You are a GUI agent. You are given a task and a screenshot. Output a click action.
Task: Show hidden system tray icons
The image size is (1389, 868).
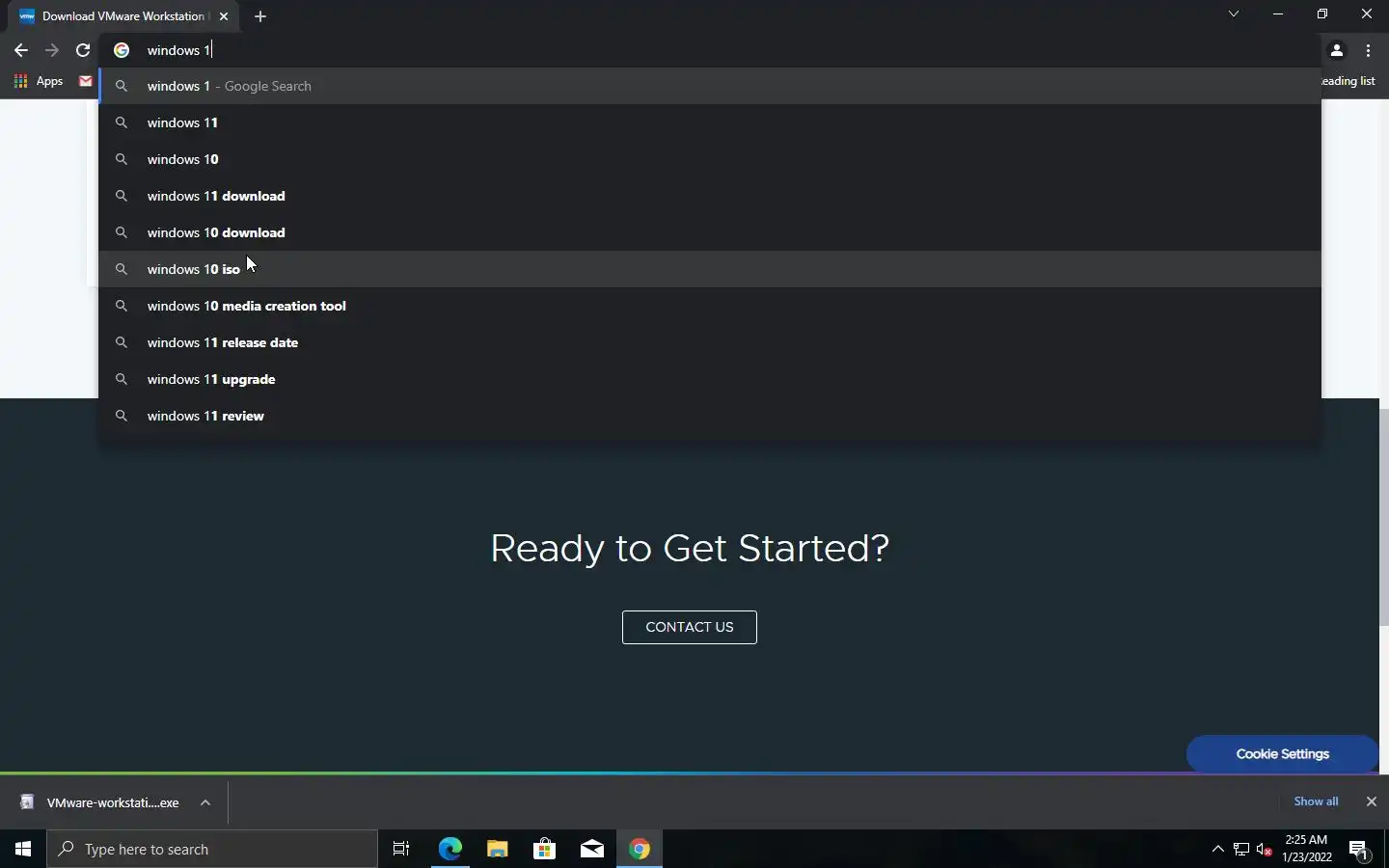point(1218,849)
